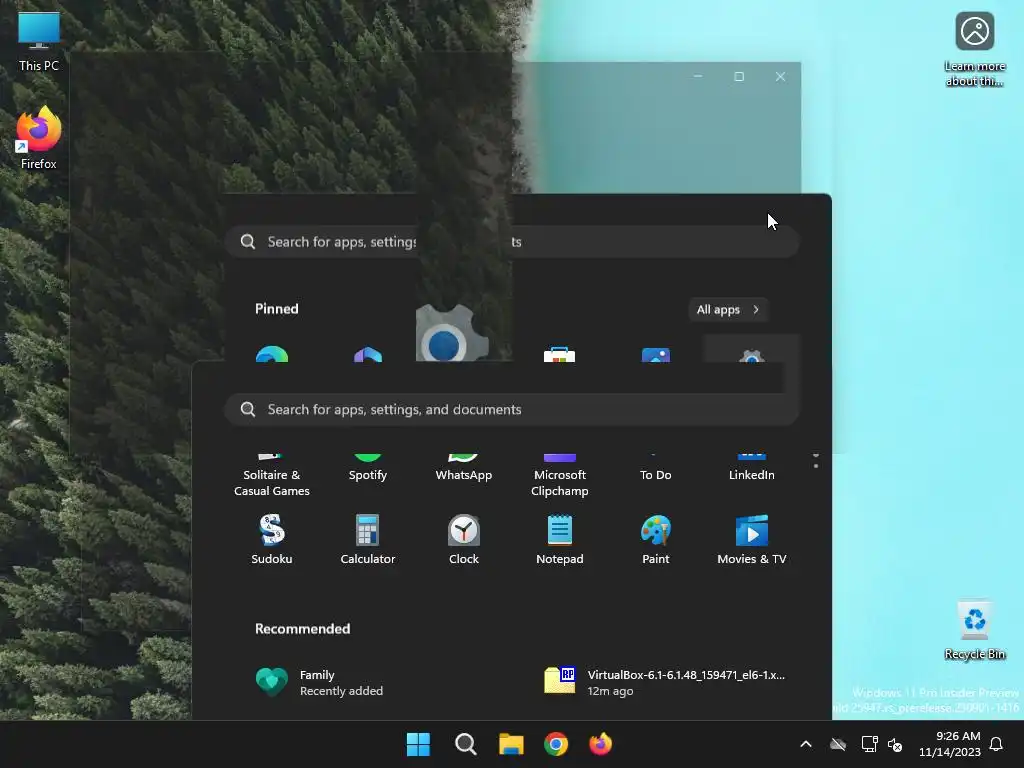Click the Windows Start button
This screenshot has width=1024, height=768.
[418, 744]
